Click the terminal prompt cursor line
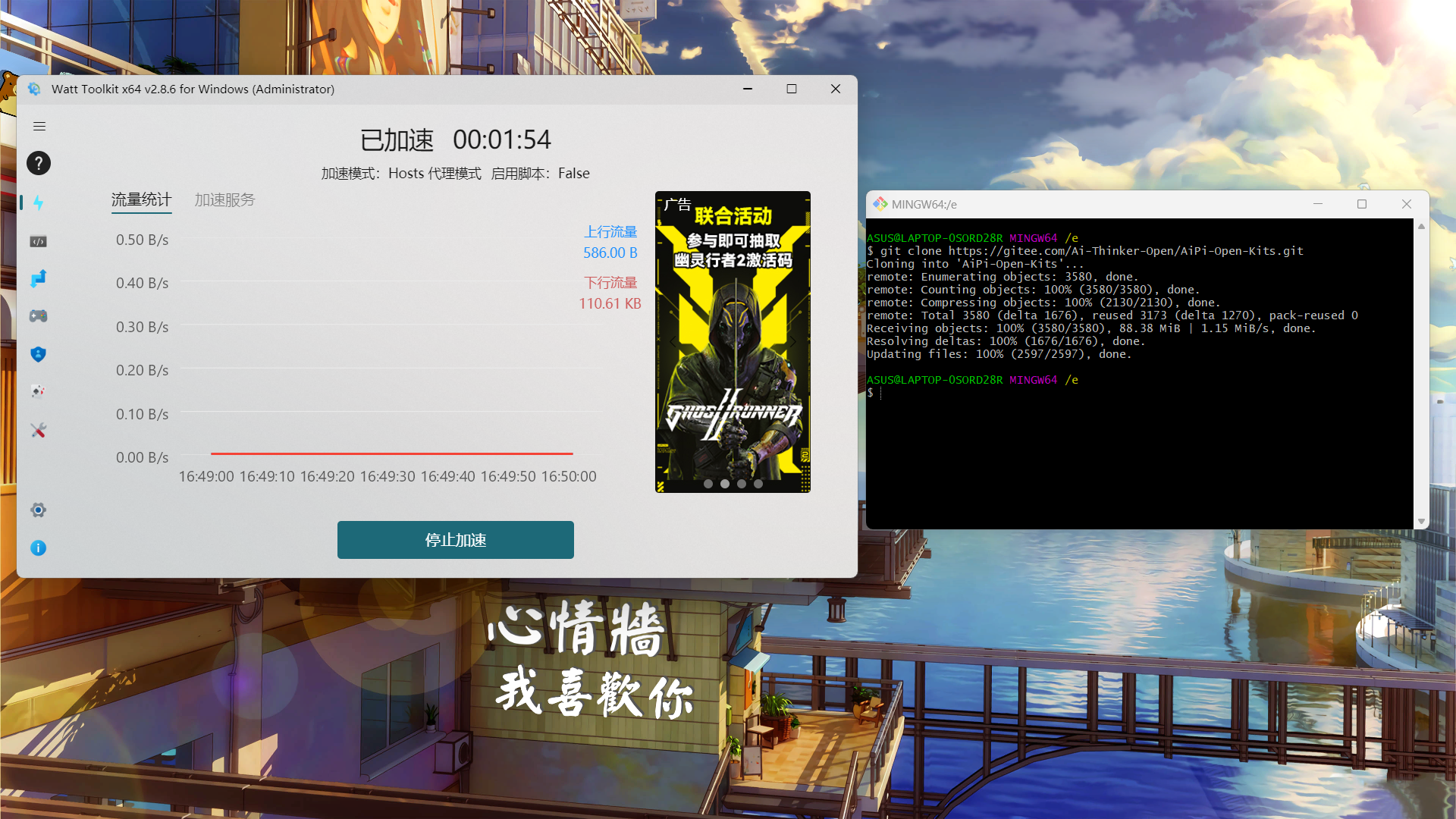 click(874, 393)
